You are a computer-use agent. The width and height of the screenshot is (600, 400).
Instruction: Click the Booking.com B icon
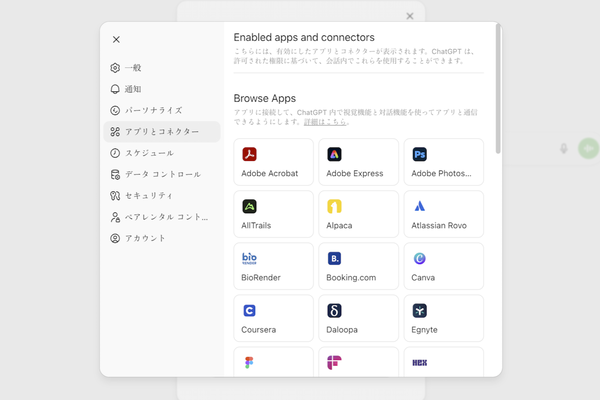coord(334,258)
